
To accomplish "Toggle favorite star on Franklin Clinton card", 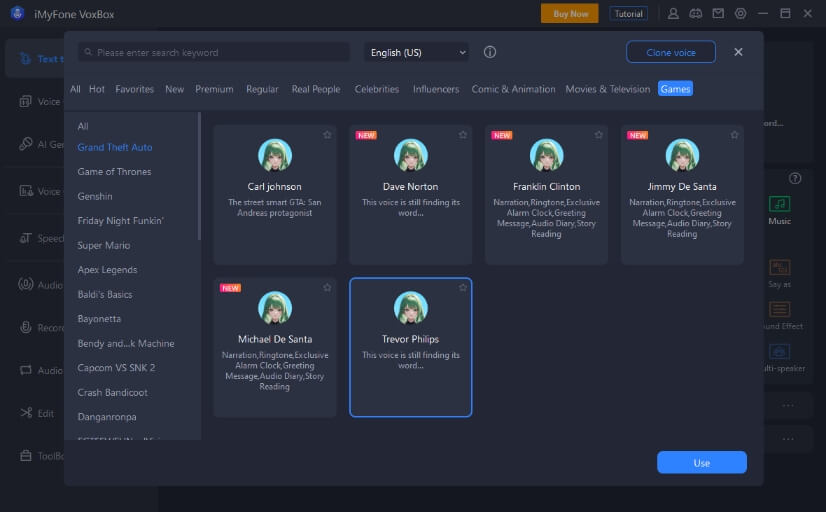I will pos(598,135).
